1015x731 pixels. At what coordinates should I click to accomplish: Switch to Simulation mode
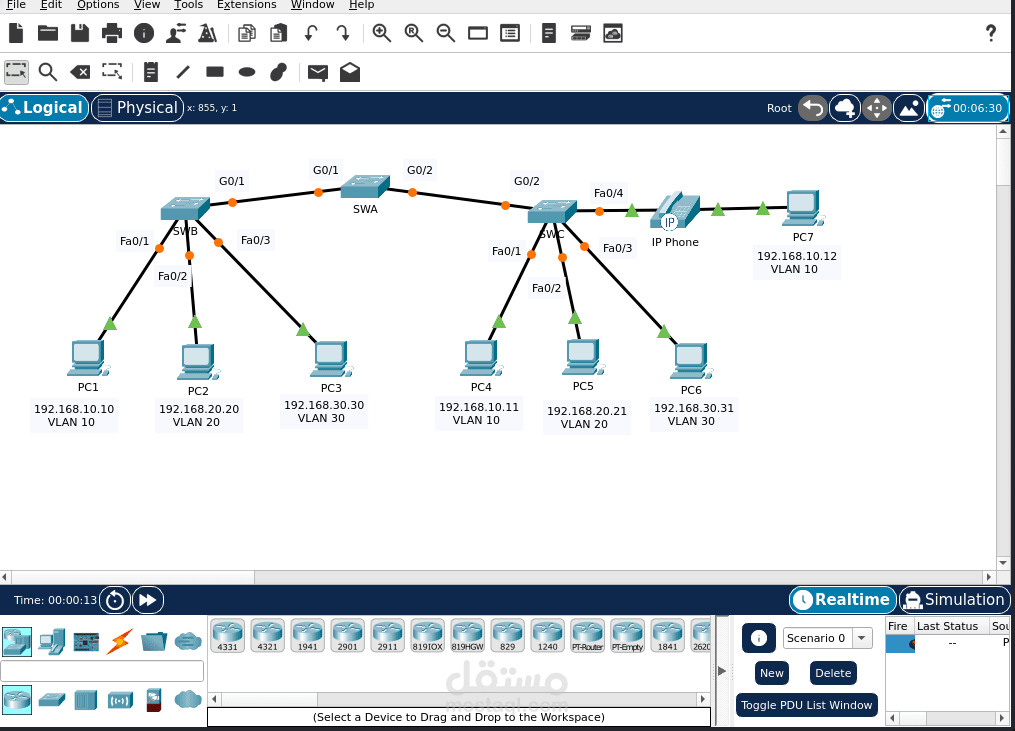coord(954,600)
